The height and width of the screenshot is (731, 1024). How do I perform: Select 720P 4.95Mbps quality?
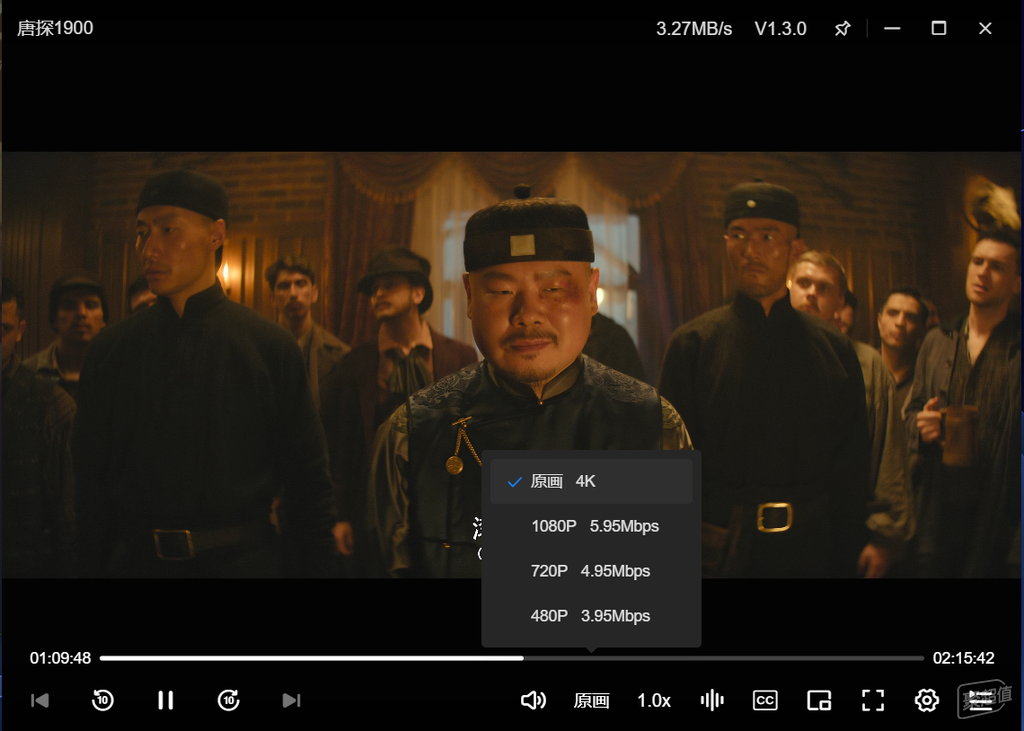tap(591, 571)
